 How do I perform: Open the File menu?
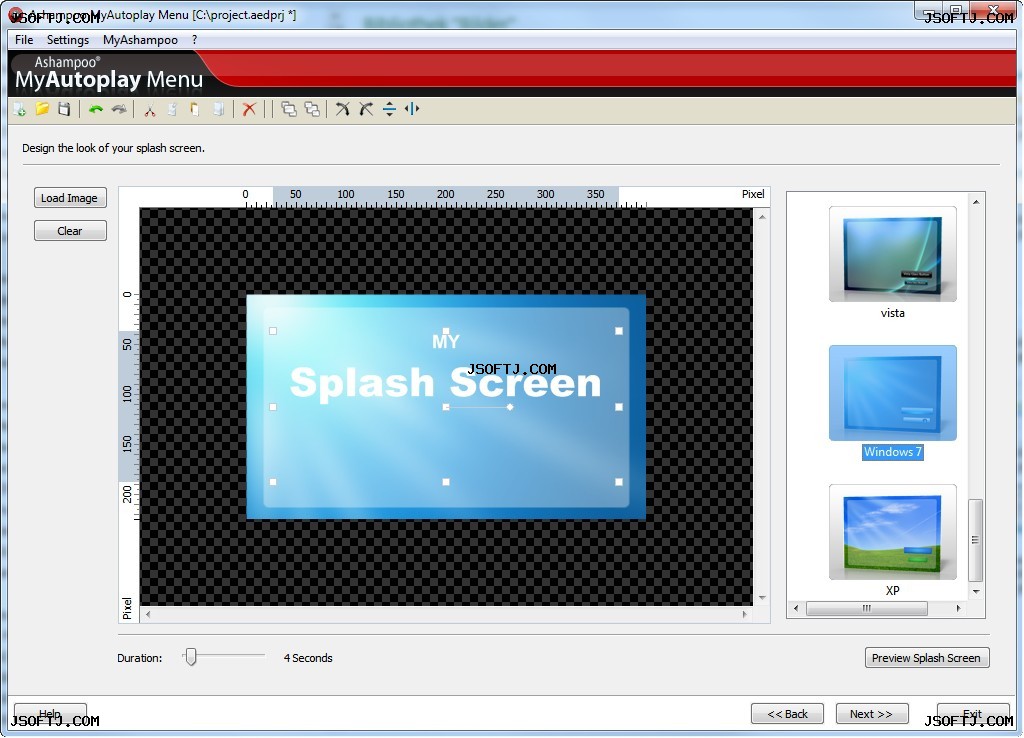pos(24,40)
